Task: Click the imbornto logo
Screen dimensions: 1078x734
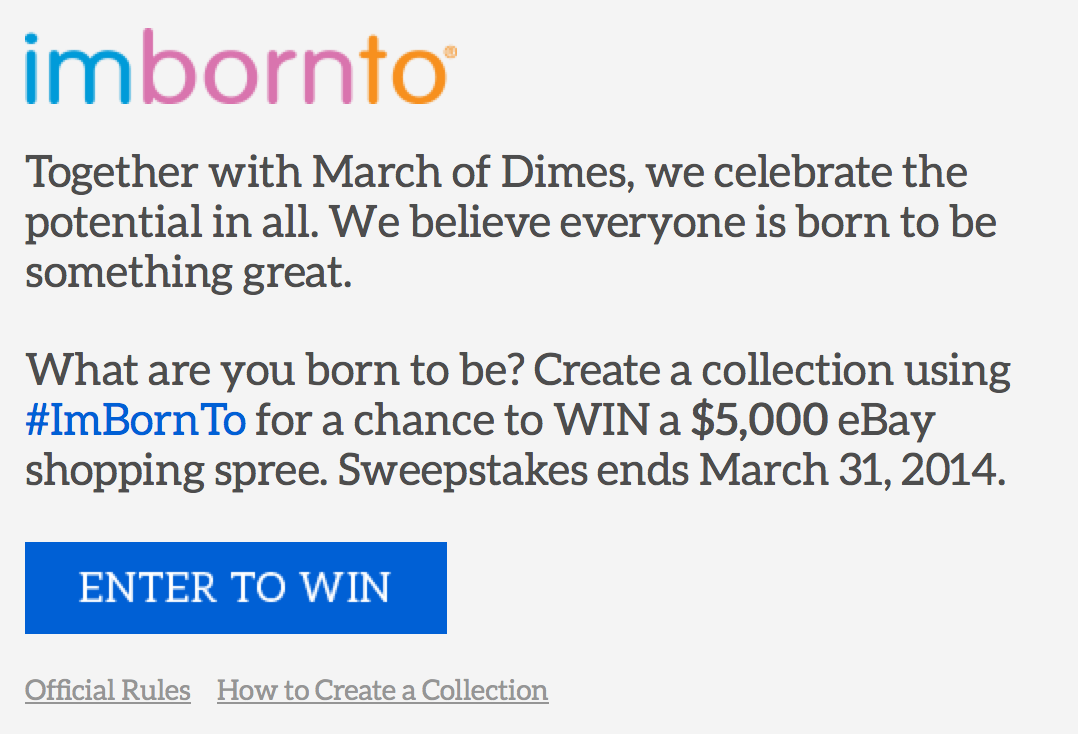Action: click(x=235, y=69)
